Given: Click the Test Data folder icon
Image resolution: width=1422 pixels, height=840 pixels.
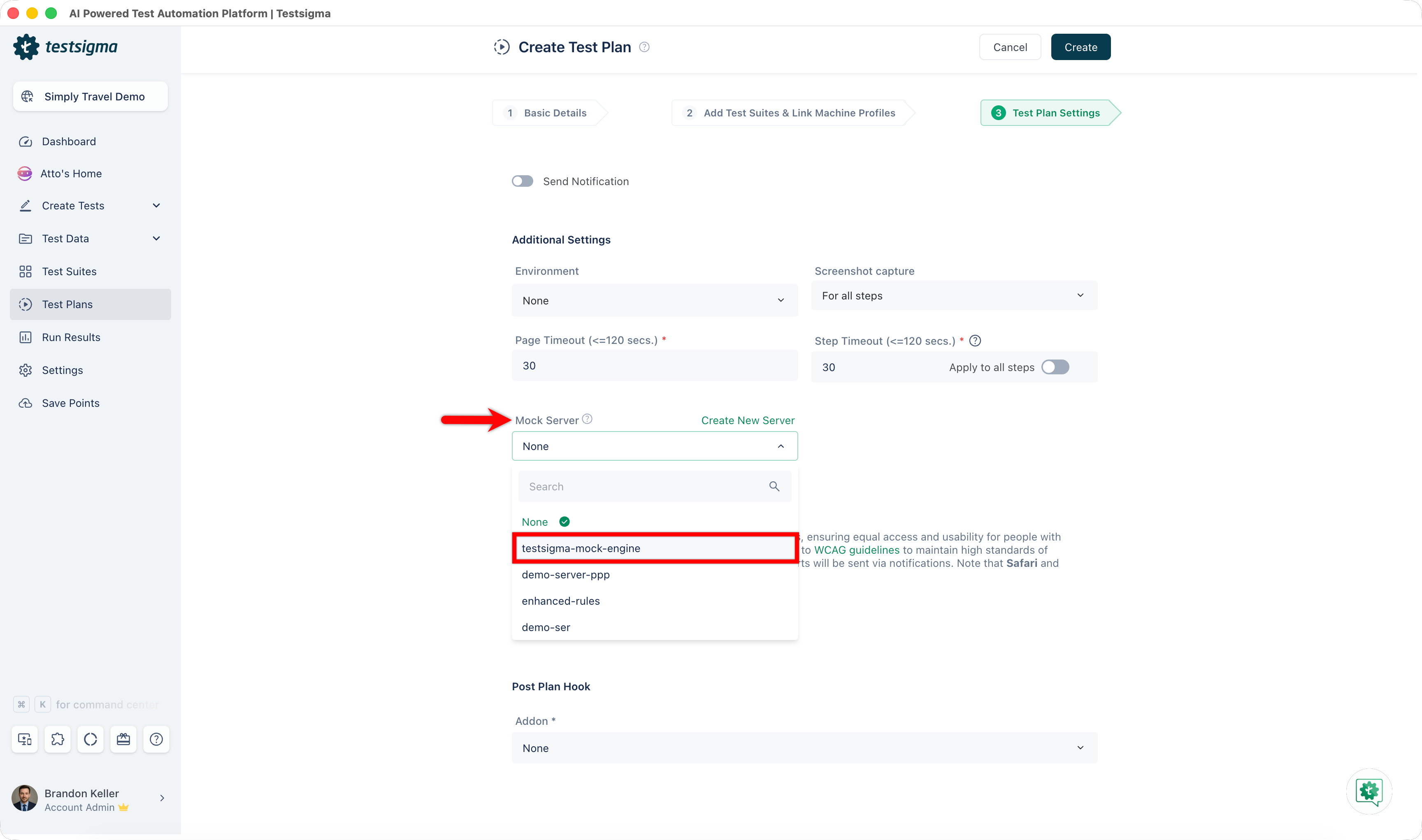Looking at the screenshot, I should pos(26,239).
